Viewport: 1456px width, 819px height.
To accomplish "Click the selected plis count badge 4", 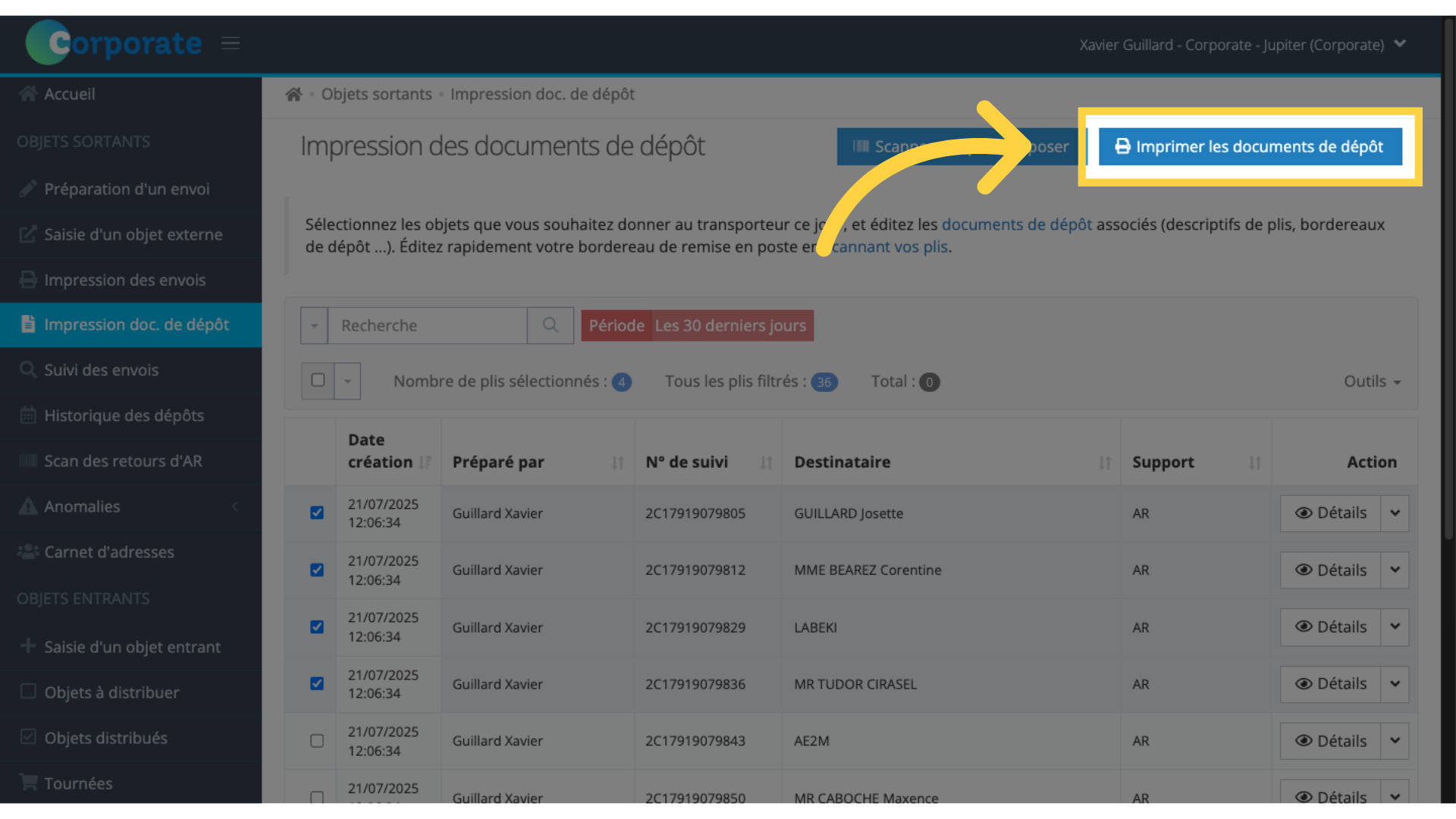I will pyautogui.click(x=622, y=382).
